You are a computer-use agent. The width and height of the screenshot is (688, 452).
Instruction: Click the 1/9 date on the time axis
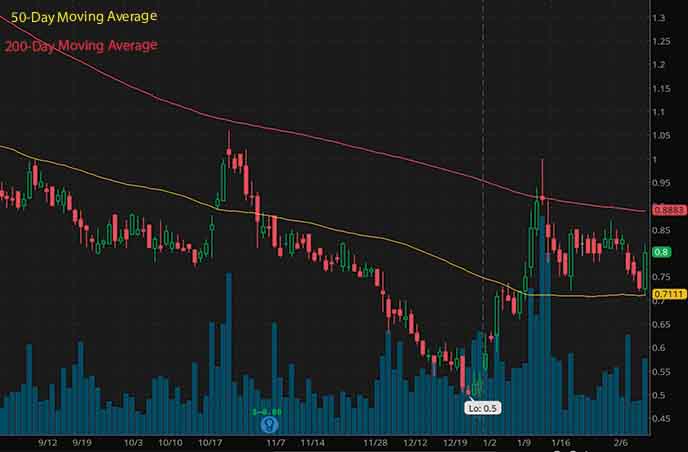(x=524, y=443)
